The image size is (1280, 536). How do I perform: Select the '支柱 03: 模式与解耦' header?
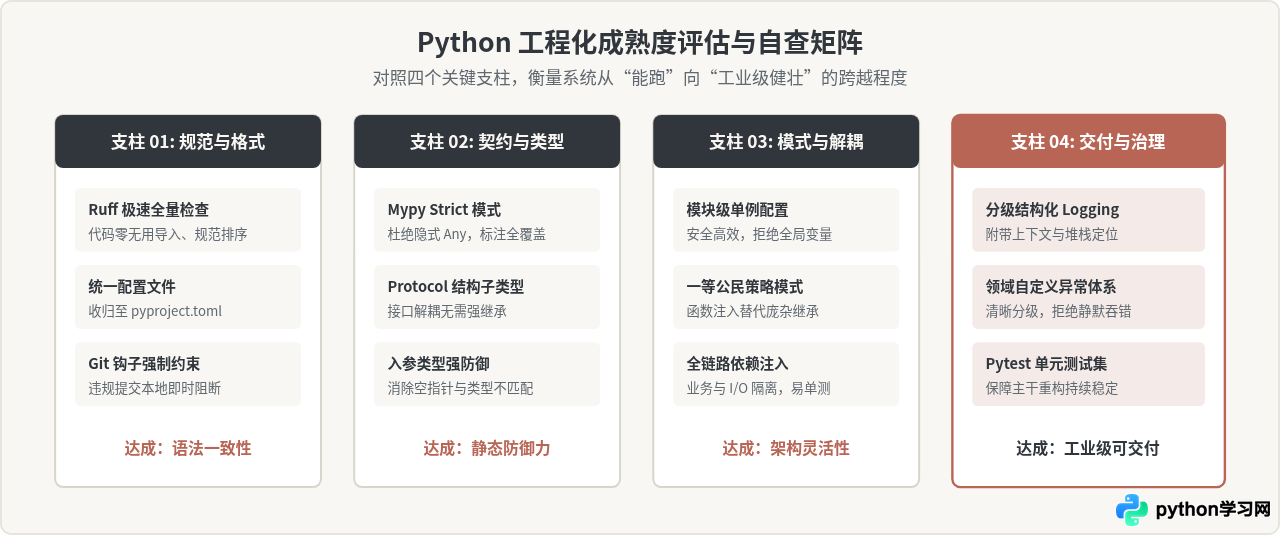(x=786, y=141)
